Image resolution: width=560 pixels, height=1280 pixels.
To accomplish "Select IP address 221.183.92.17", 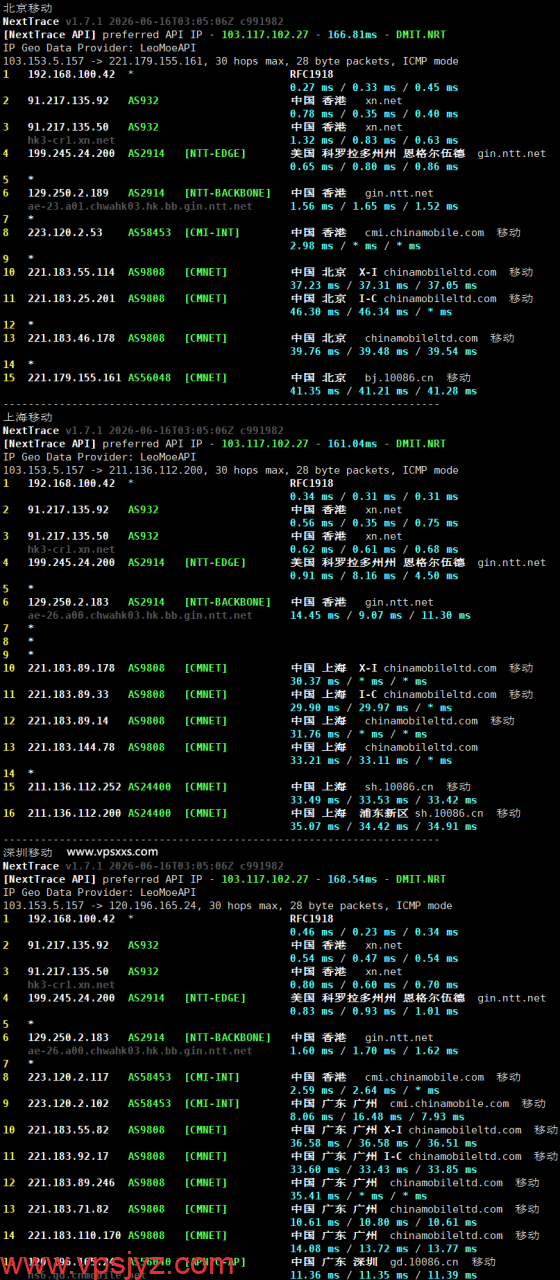I will (68, 1156).
